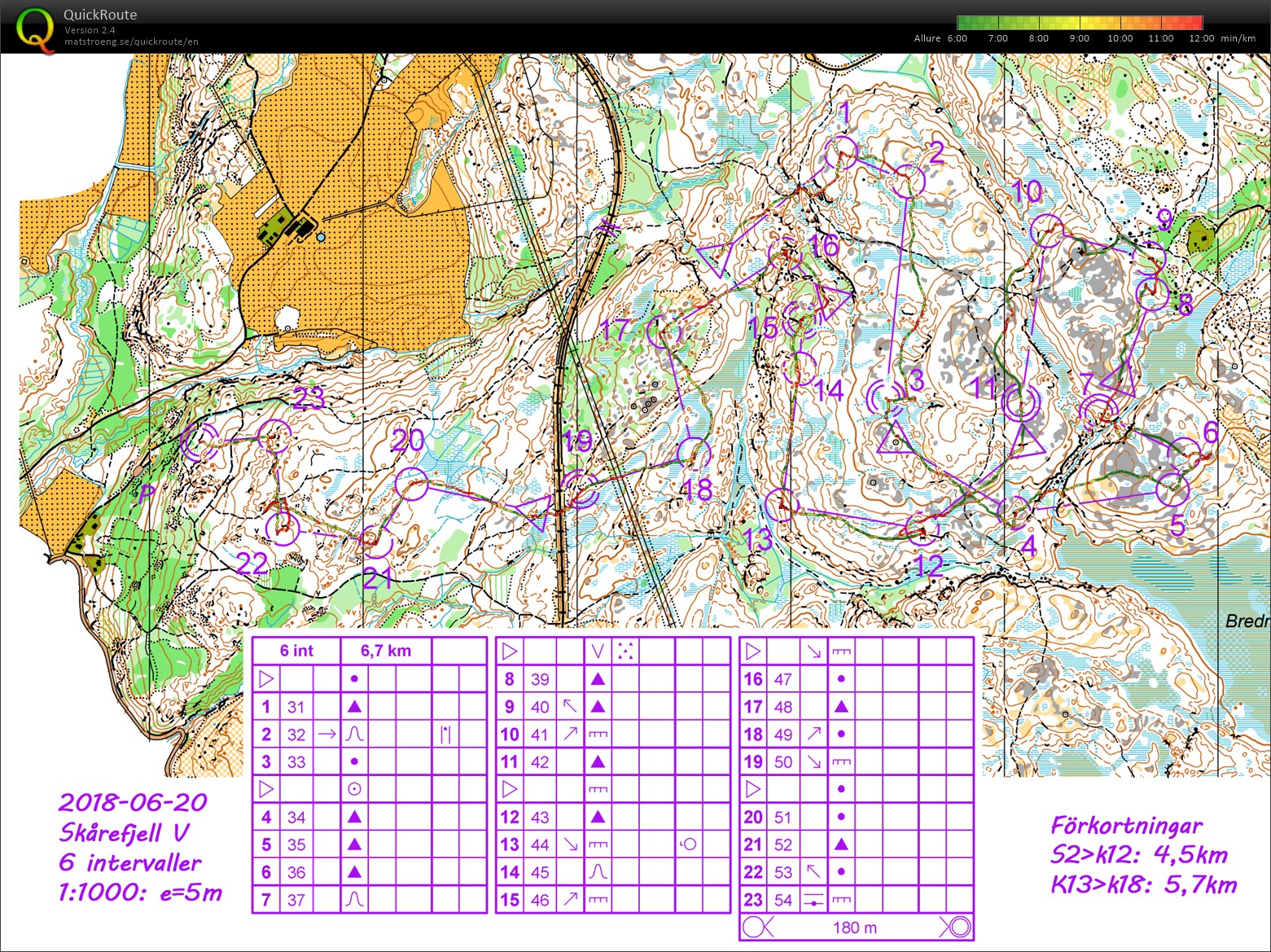Click the code 37 cell in row 7
1271x952 pixels.
296,900
